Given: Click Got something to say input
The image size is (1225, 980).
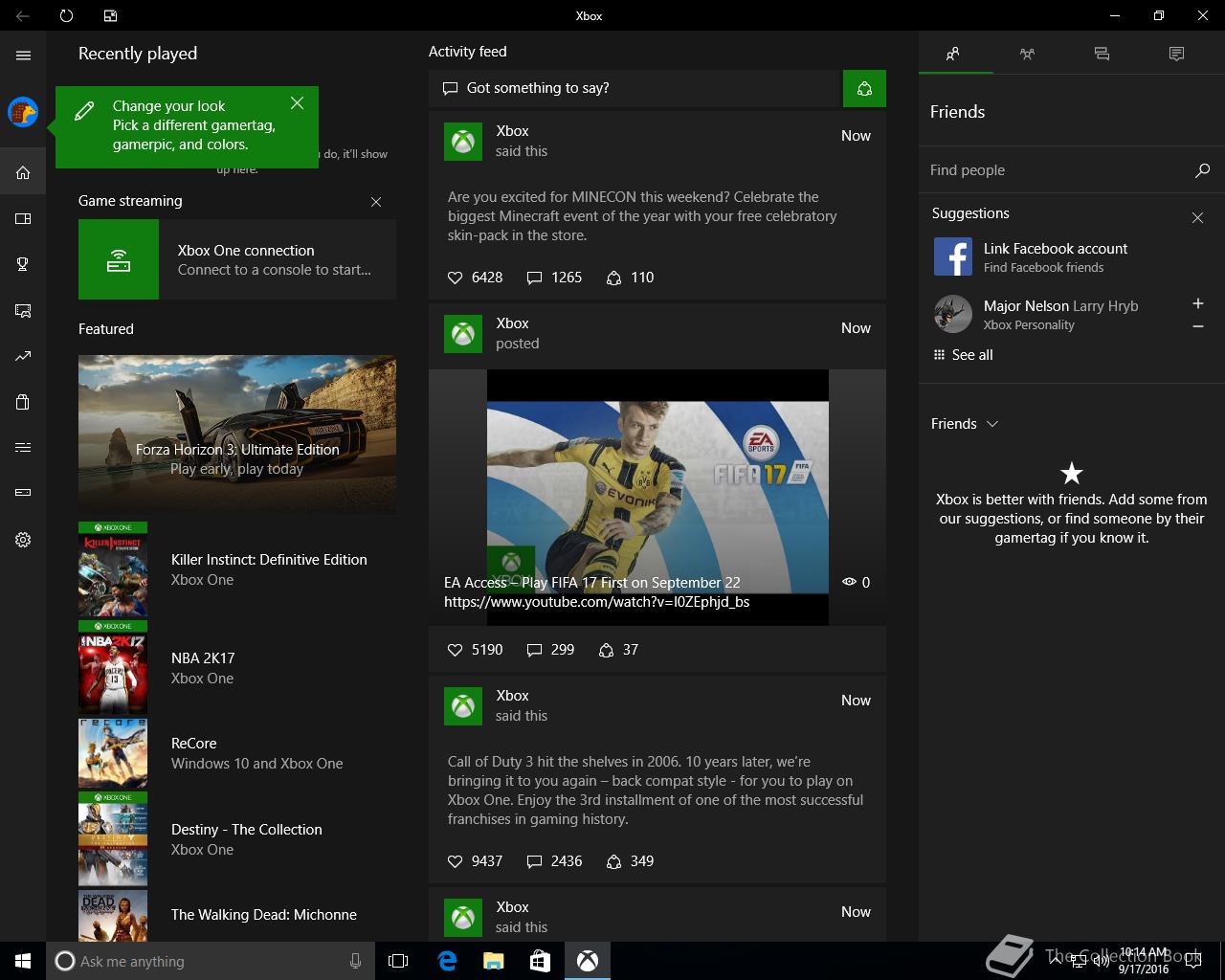Looking at the screenshot, I should tap(635, 89).
